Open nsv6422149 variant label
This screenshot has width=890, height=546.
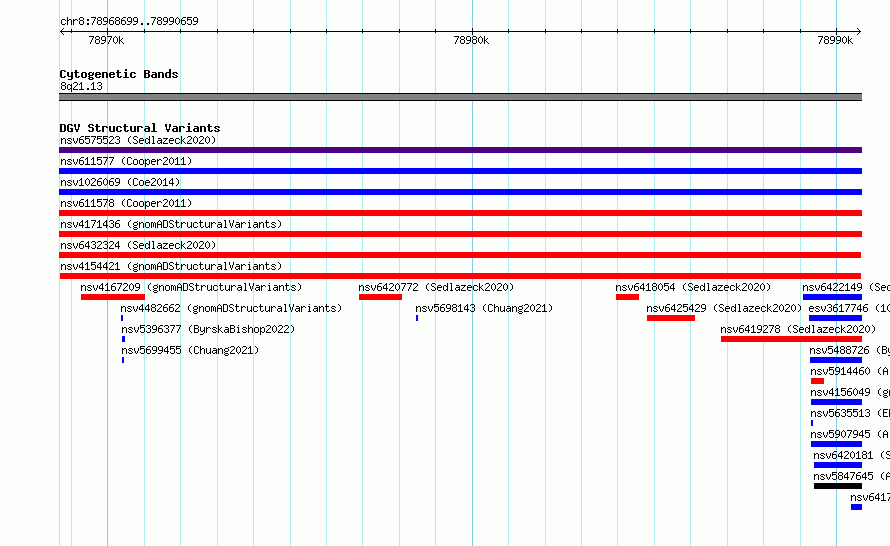click(846, 287)
